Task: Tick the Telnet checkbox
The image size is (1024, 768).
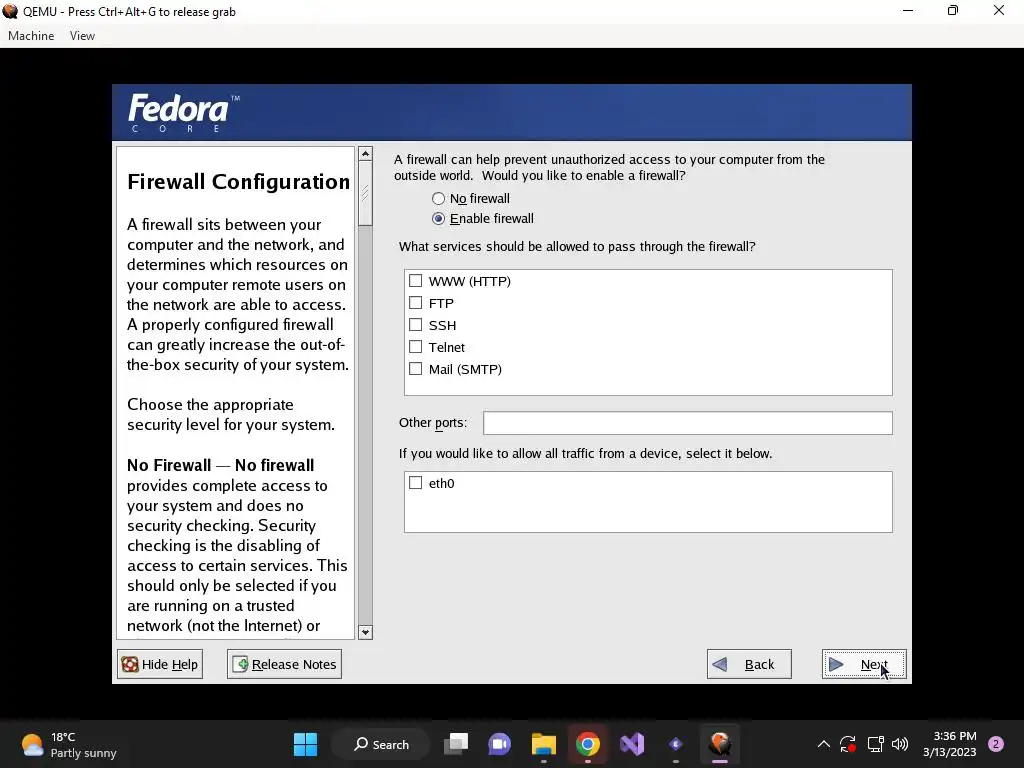Action: coord(415,347)
